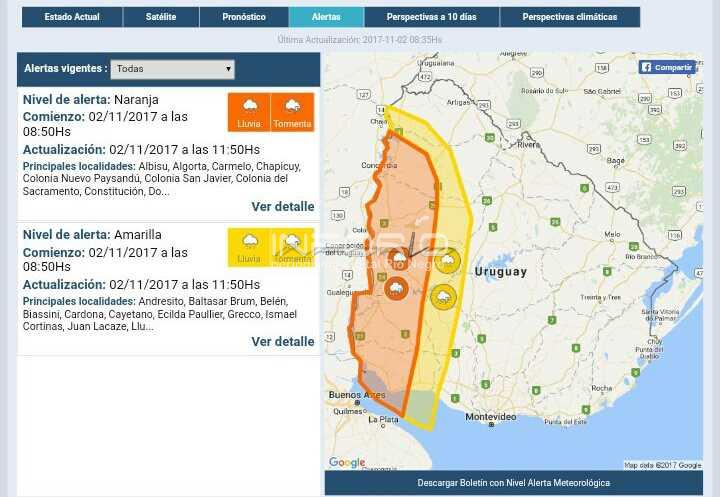Go to the Pronóstico tab
This screenshot has width=720, height=497.
(244, 17)
